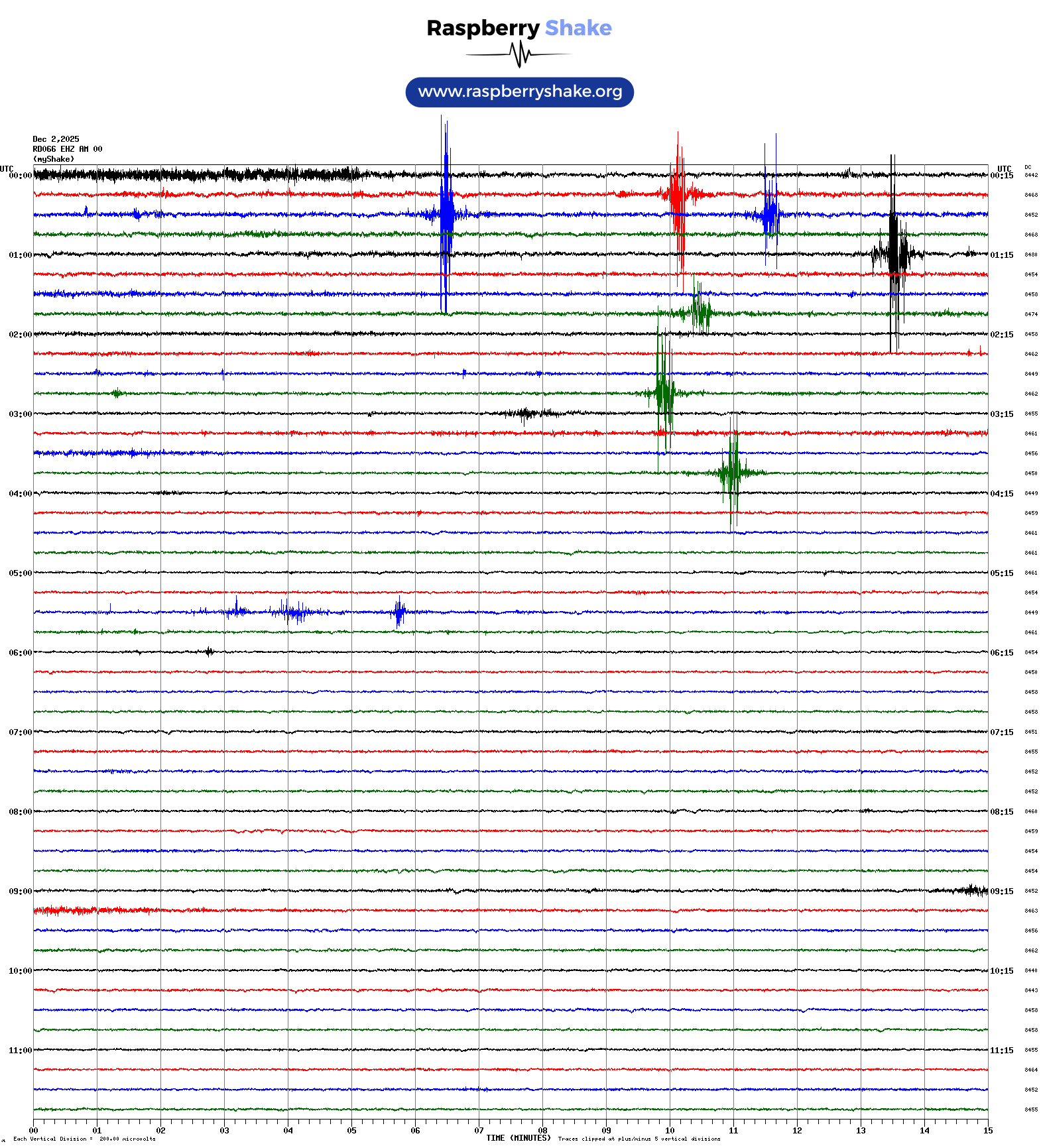Select the 03:00 time label on left axis
The image size is (1041, 1148).
click(x=20, y=414)
